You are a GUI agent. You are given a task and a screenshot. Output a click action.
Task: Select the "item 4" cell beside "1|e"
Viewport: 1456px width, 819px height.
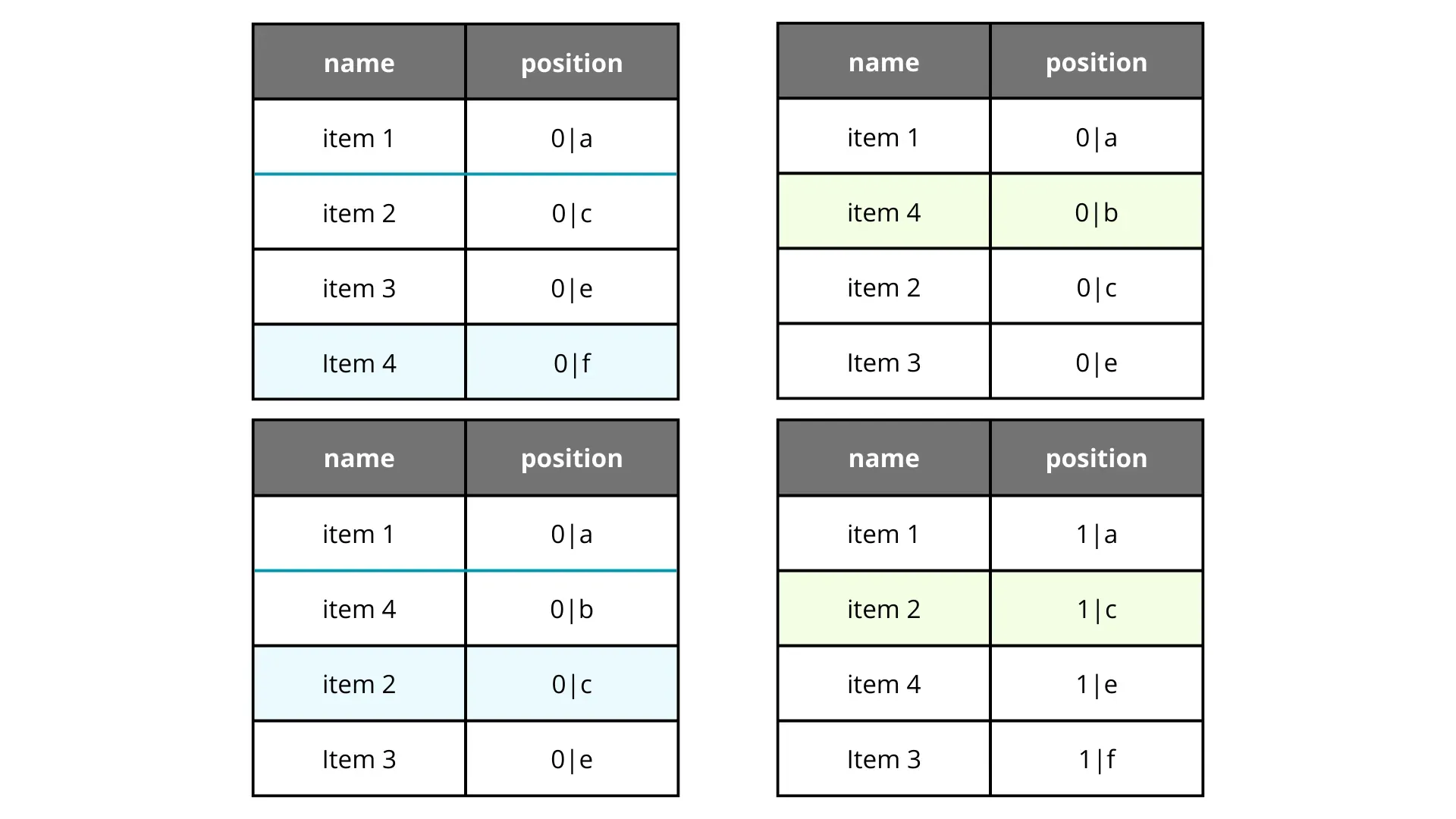click(883, 684)
